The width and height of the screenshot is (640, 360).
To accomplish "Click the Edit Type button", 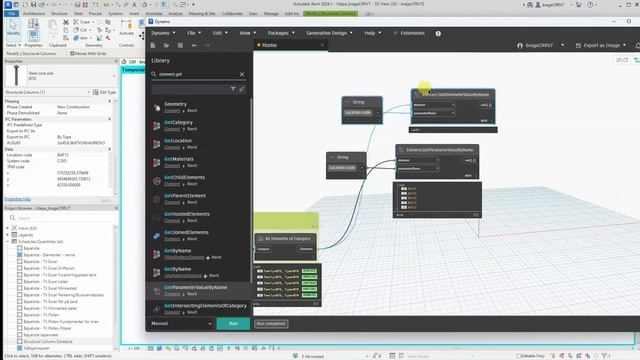I will pyautogui.click(x=105, y=92).
